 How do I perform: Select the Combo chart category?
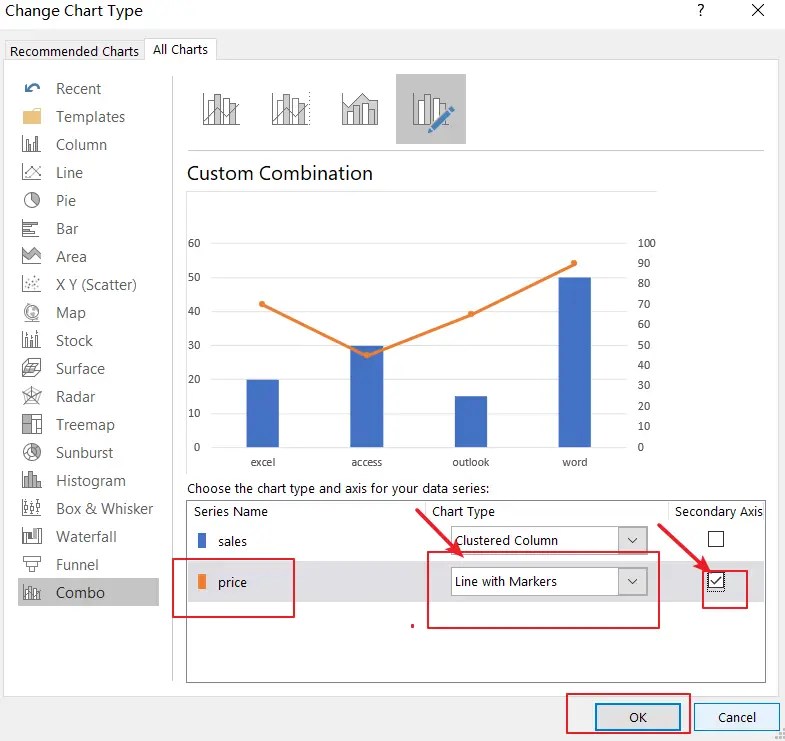[x=88, y=592]
